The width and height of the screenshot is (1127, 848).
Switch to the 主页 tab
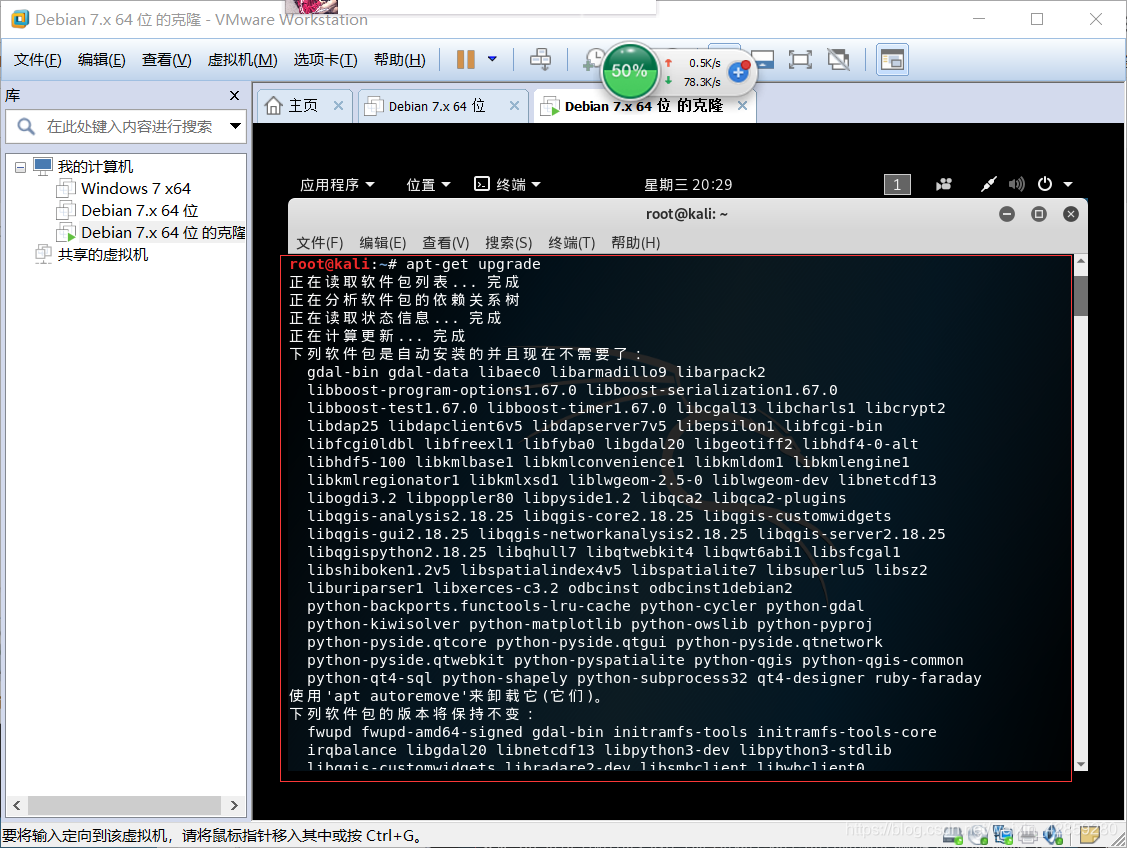(303, 106)
